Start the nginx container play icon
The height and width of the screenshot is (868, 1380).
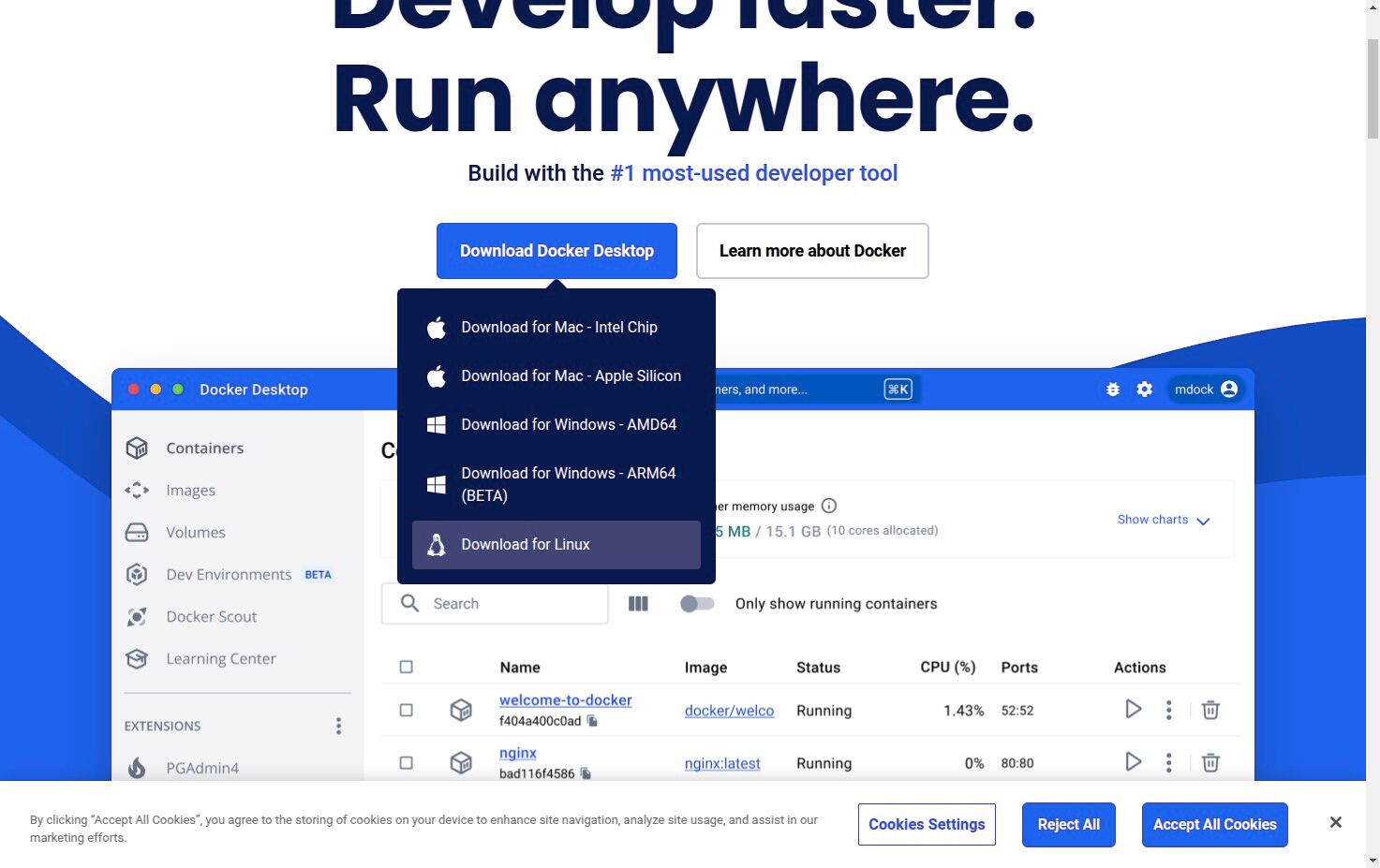(x=1134, y=761)
